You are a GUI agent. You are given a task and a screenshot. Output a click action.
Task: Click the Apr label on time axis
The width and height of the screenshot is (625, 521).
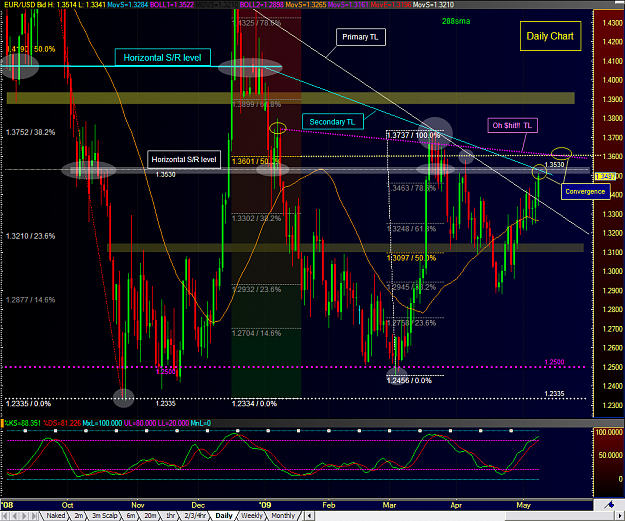456,505
